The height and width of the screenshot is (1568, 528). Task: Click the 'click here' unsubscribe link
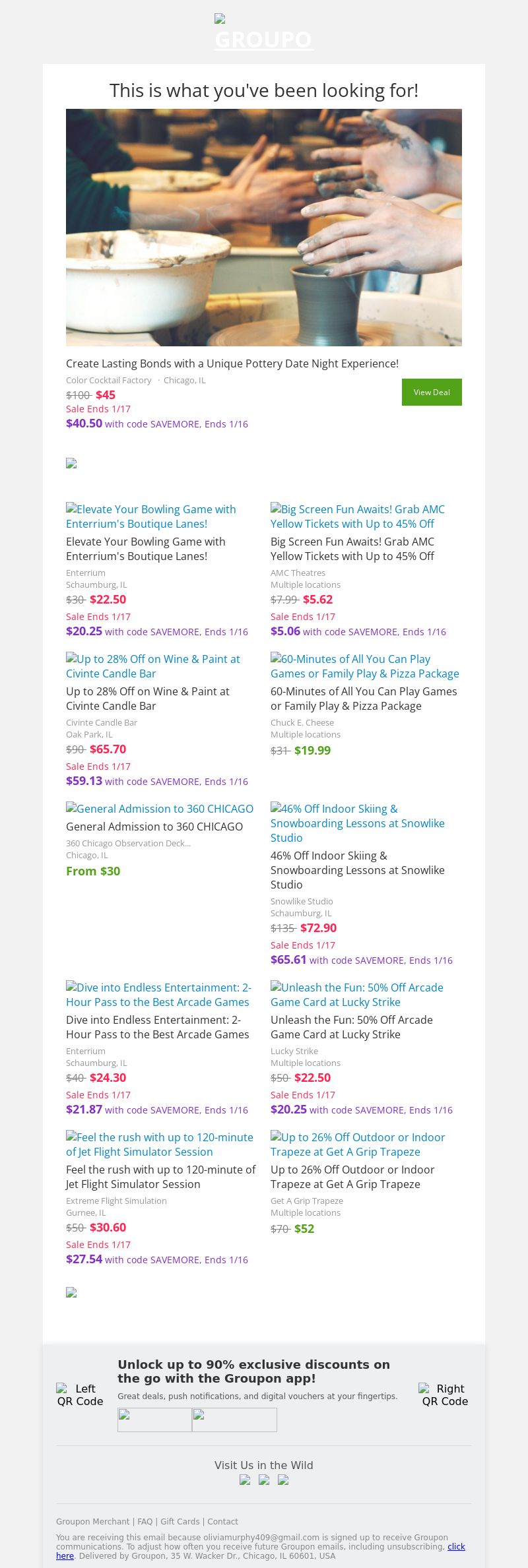[456, 1546]
